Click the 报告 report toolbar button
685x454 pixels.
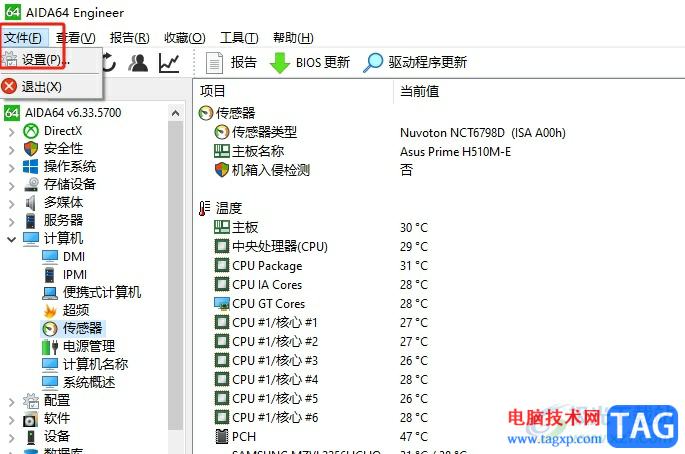tap(231, 62)
